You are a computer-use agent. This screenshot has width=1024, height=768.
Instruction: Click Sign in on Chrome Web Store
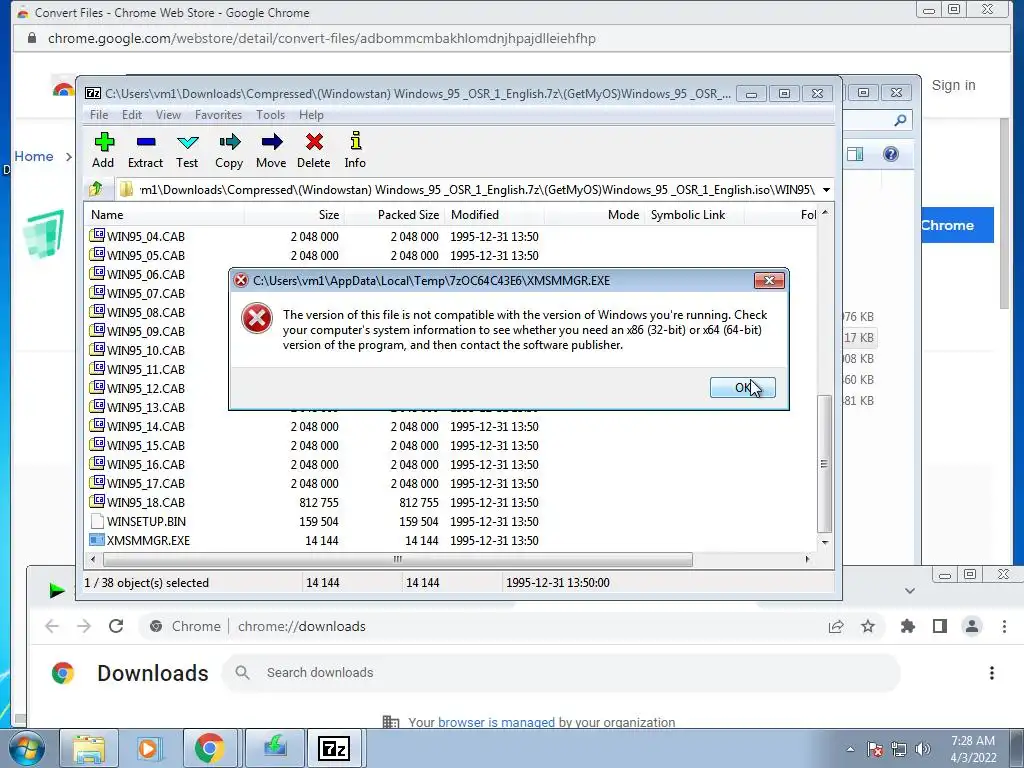[953, 86]
